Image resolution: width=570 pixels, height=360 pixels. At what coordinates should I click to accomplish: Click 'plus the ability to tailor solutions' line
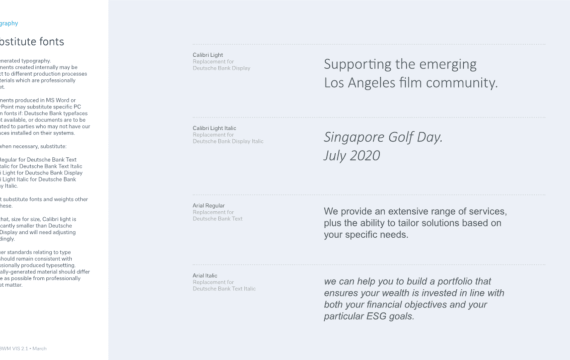point(412,223)
